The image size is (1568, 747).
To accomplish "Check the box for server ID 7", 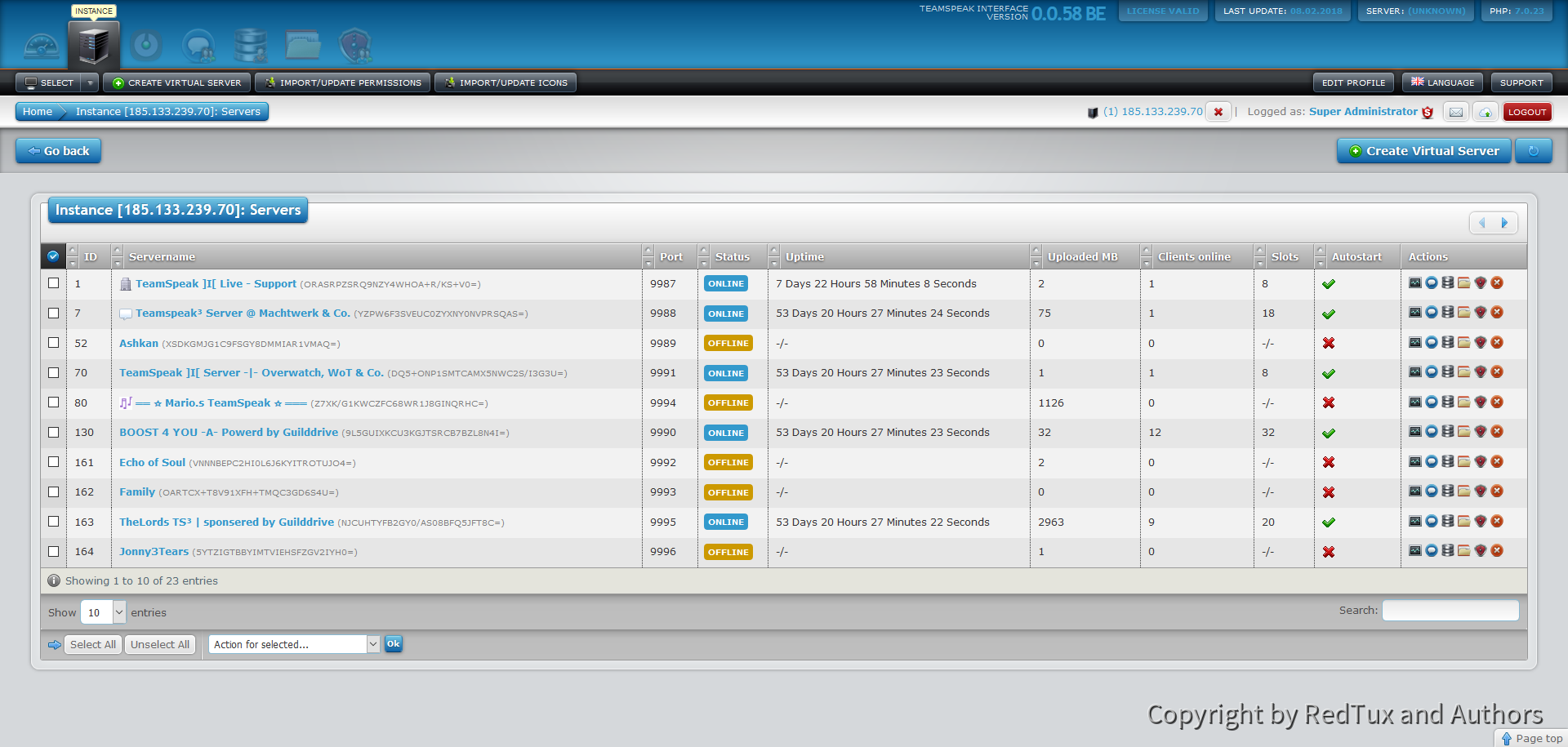I will (53, 313).
